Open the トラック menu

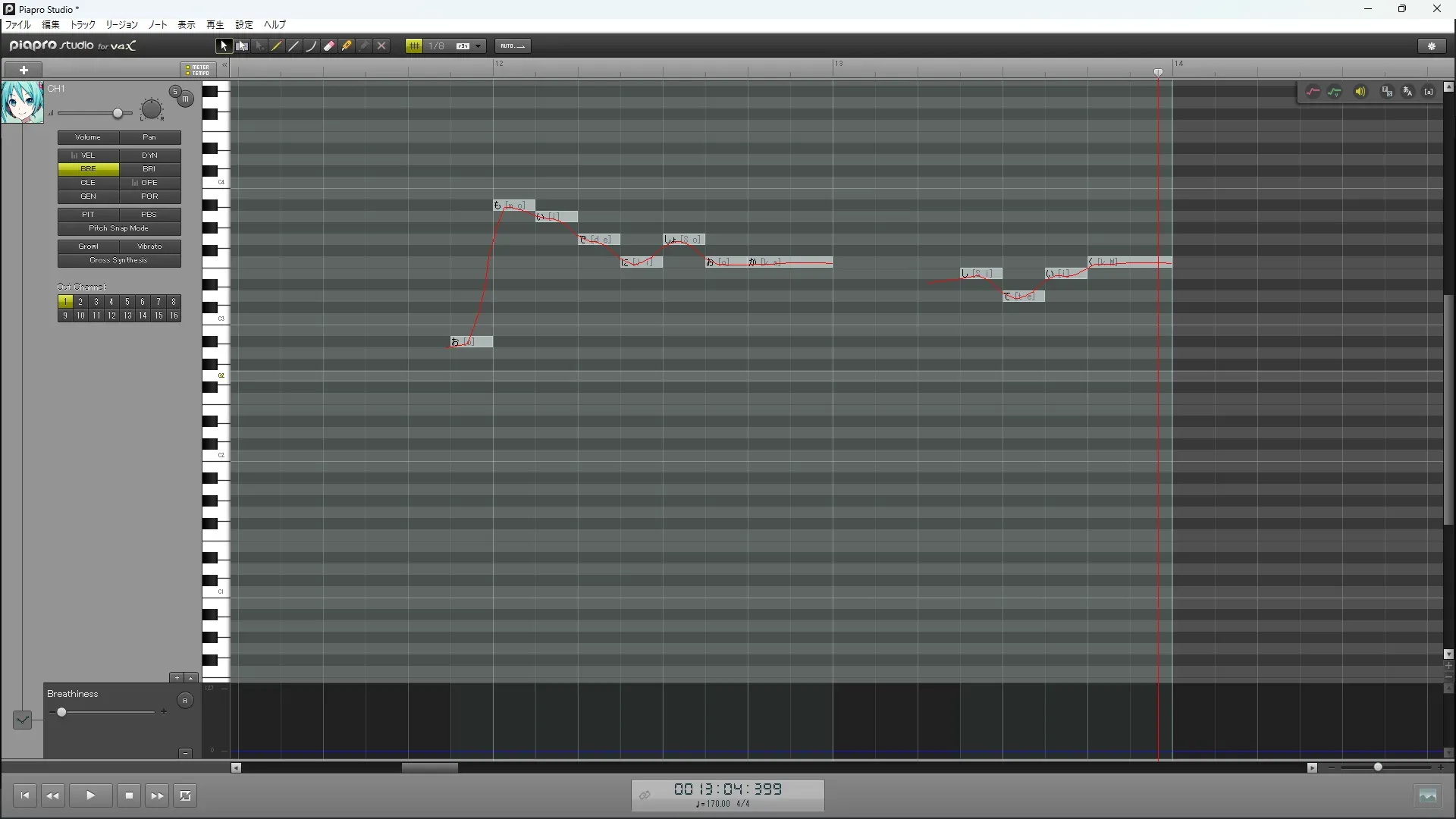coord(83,25)
